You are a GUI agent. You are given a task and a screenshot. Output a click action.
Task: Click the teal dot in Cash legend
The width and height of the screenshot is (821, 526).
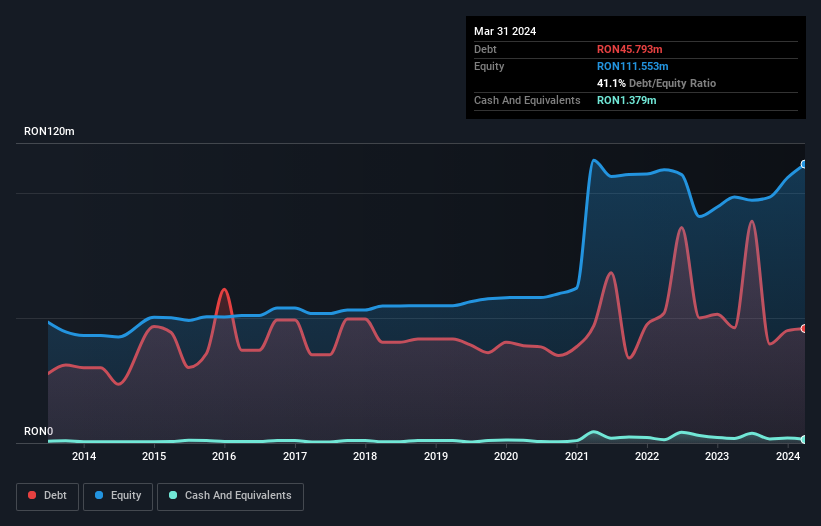[173, 495]
